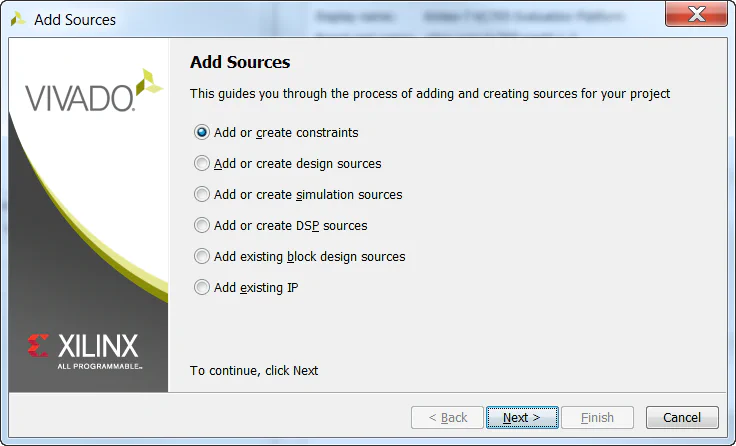Choose the Add existing IP option
The width and height of the screenshot is (736, 446).
[202, 288]
